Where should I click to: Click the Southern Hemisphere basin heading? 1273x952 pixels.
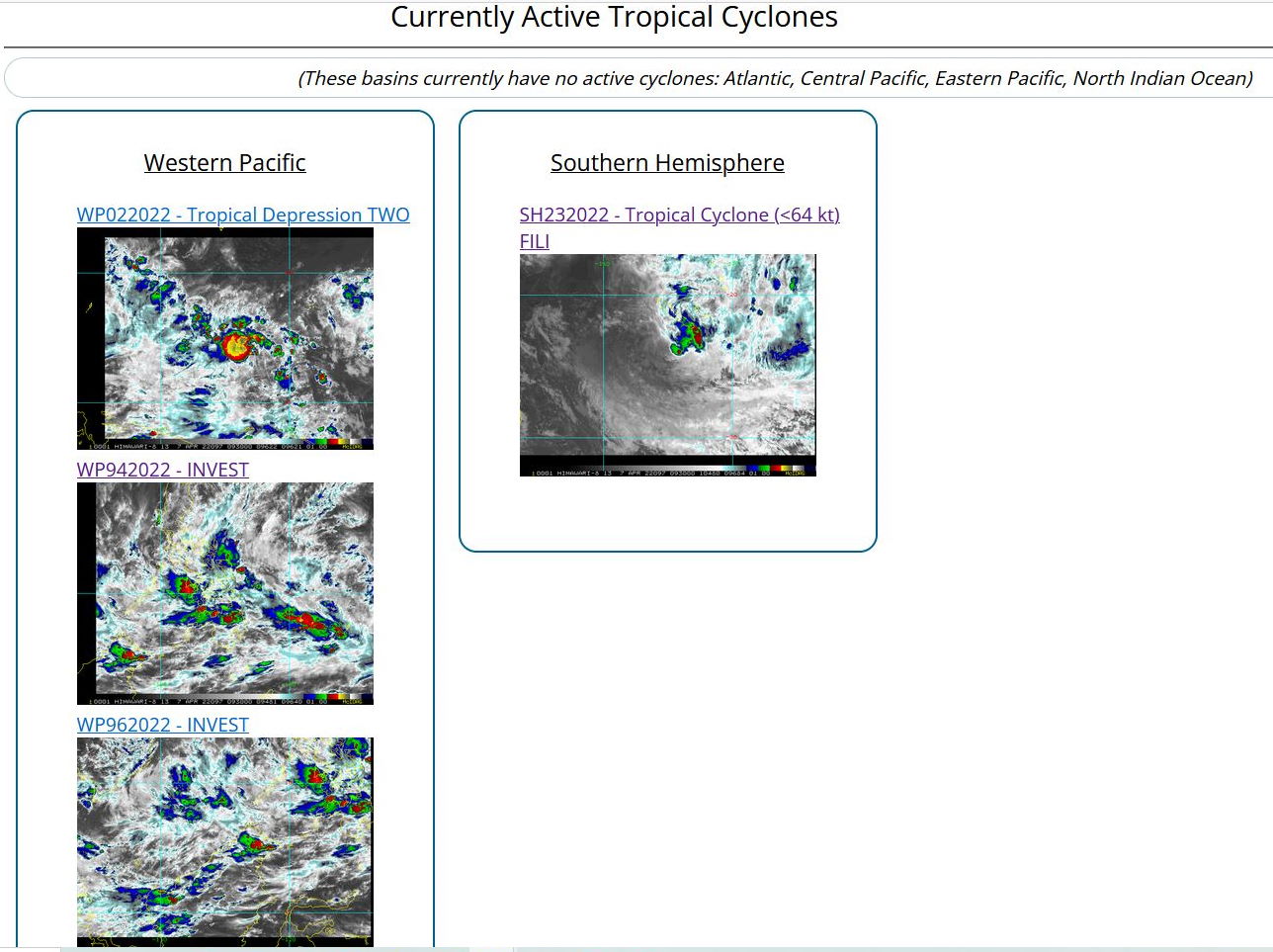667,163
